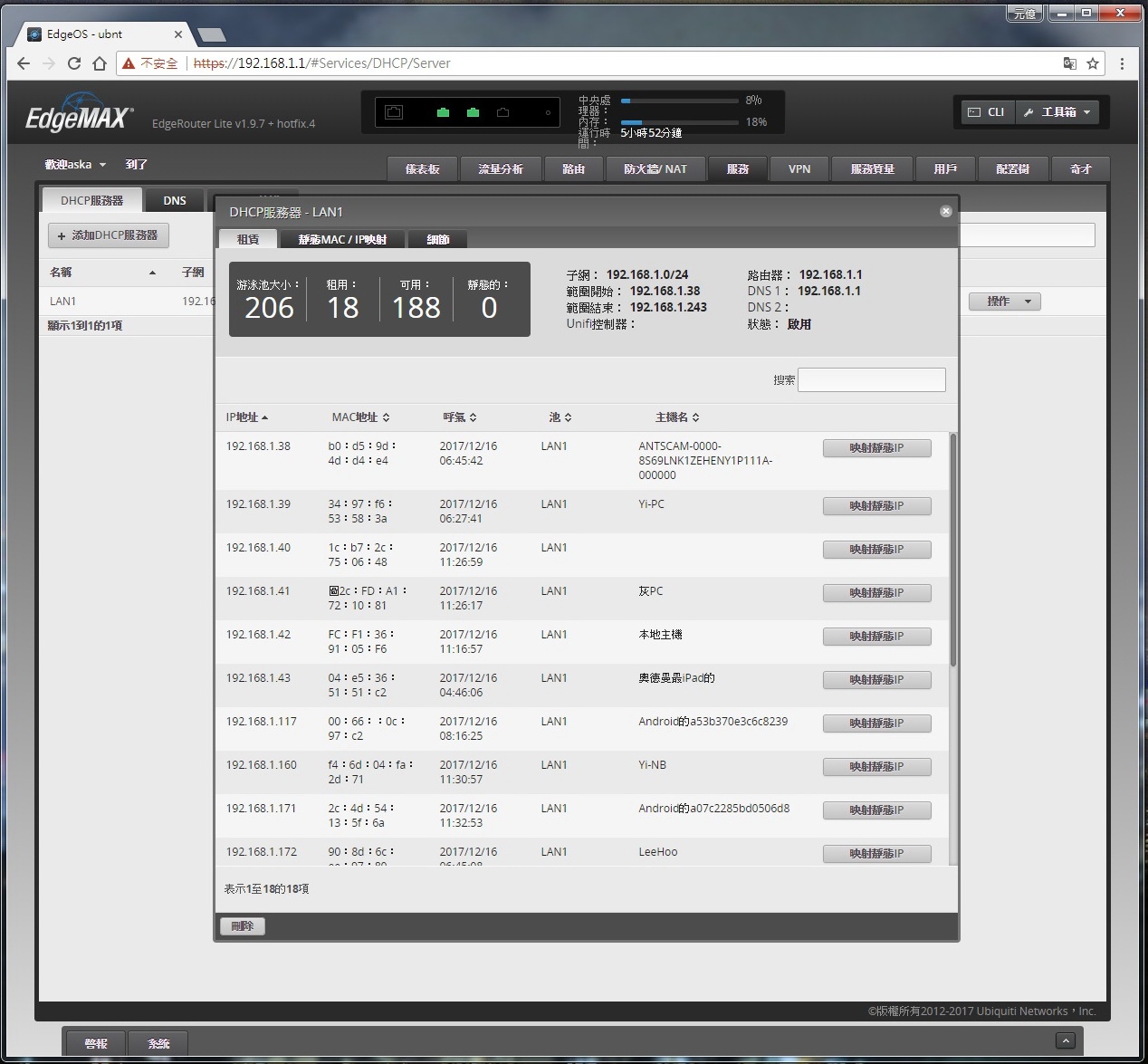Screen dimensions: 1148x1064
Task: Click the Yi-PC hostname entry
Action: pyautogui.click(x=651, y=504)
